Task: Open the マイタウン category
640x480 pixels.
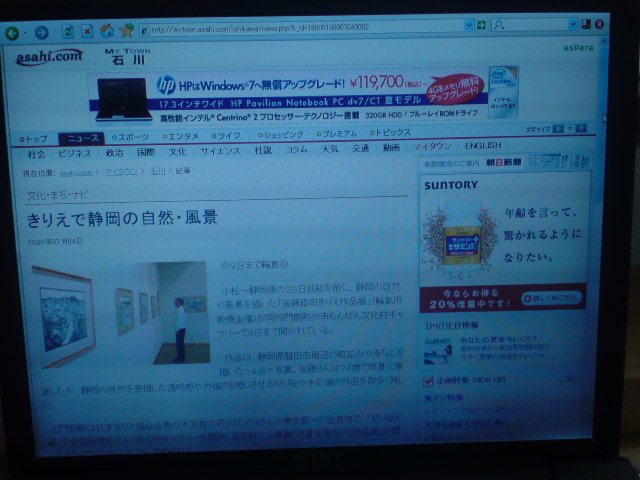Action: tap(432, 146)
